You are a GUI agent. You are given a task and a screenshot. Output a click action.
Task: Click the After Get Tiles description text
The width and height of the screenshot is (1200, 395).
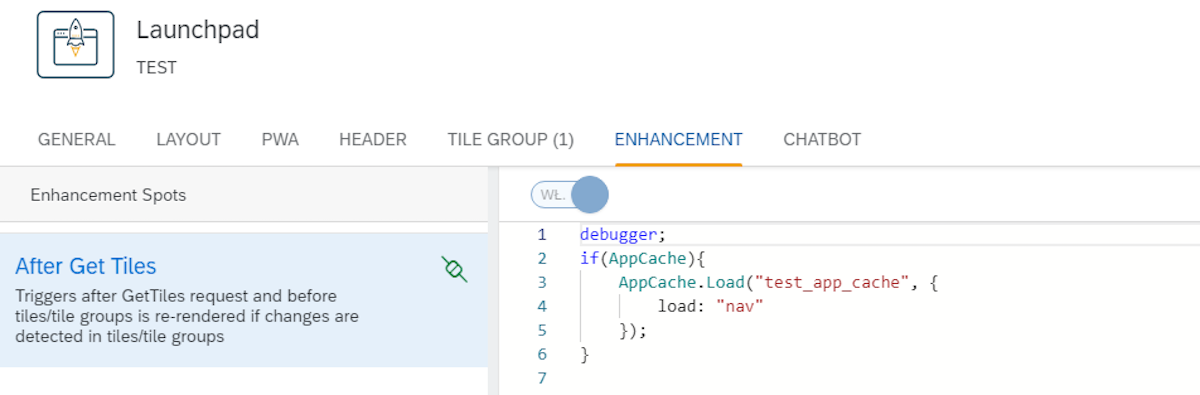coord(187,316)
